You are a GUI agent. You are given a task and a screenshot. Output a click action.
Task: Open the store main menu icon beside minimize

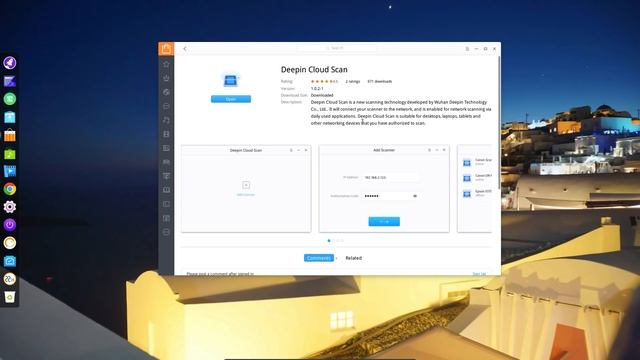pyautogui.click(x=467, y=49)
